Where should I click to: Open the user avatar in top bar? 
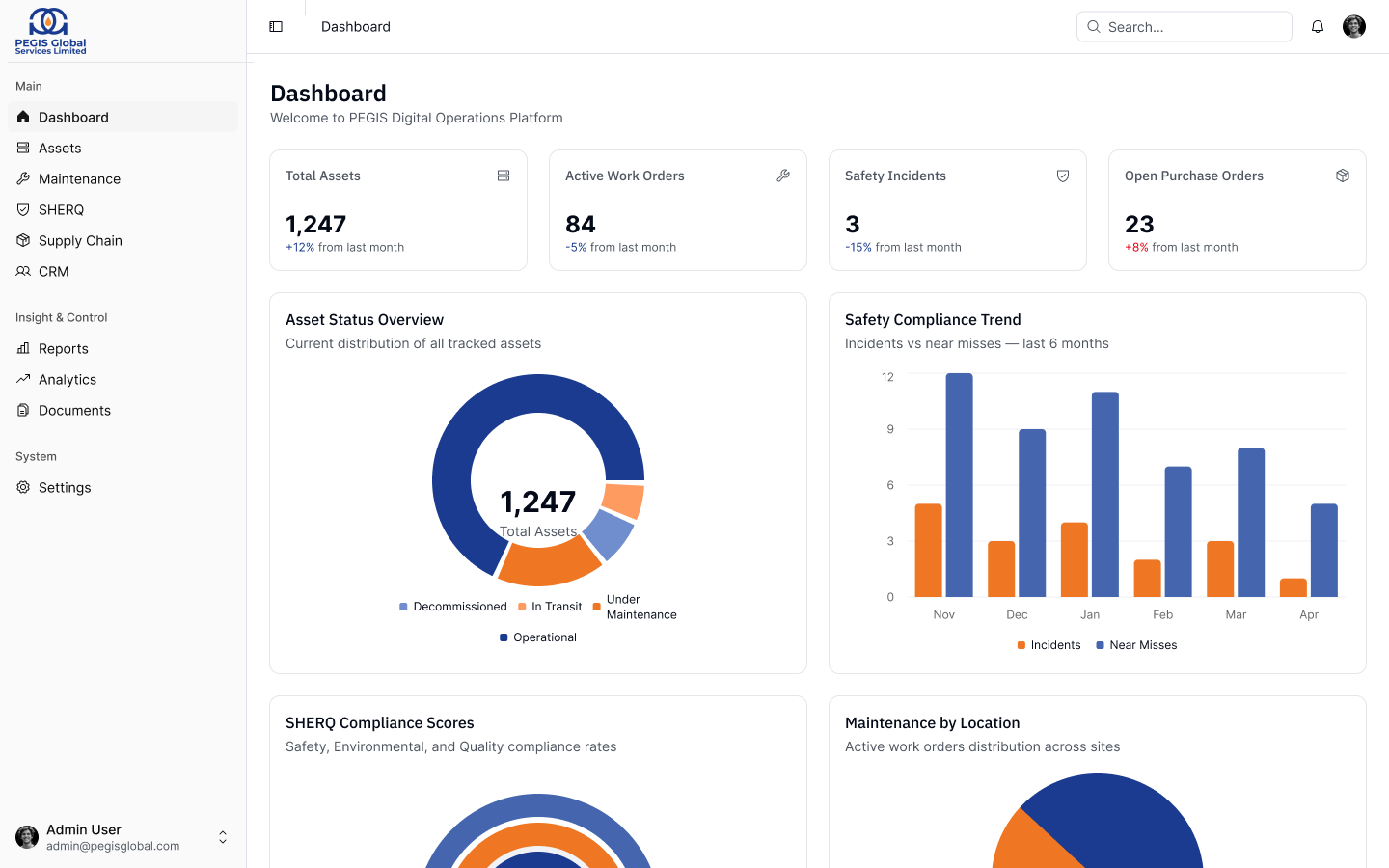(x=1354, y=27)
